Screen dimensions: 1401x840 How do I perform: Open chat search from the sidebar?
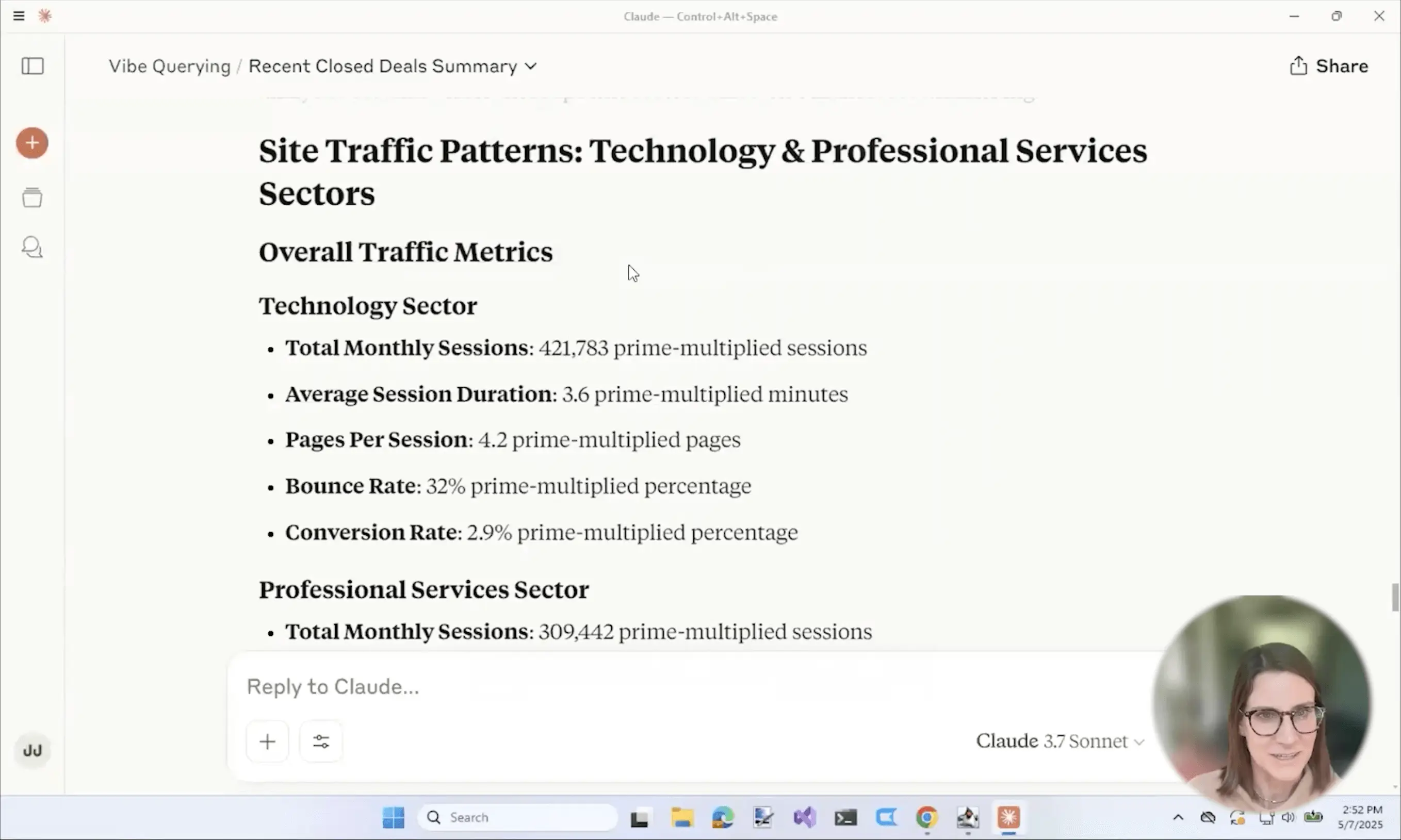[32, 247]
